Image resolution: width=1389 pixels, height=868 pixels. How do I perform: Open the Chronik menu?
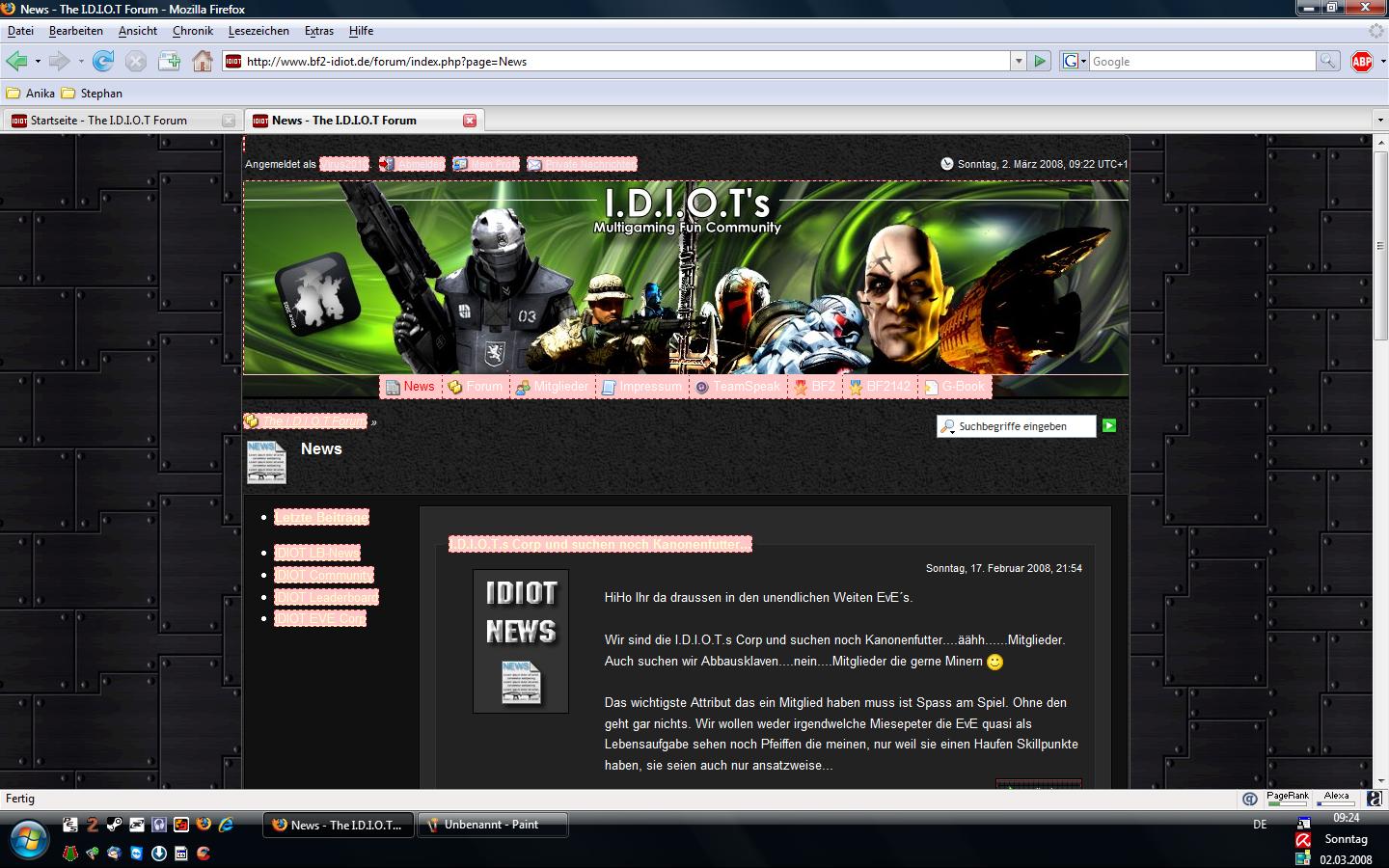click(193, 31)
